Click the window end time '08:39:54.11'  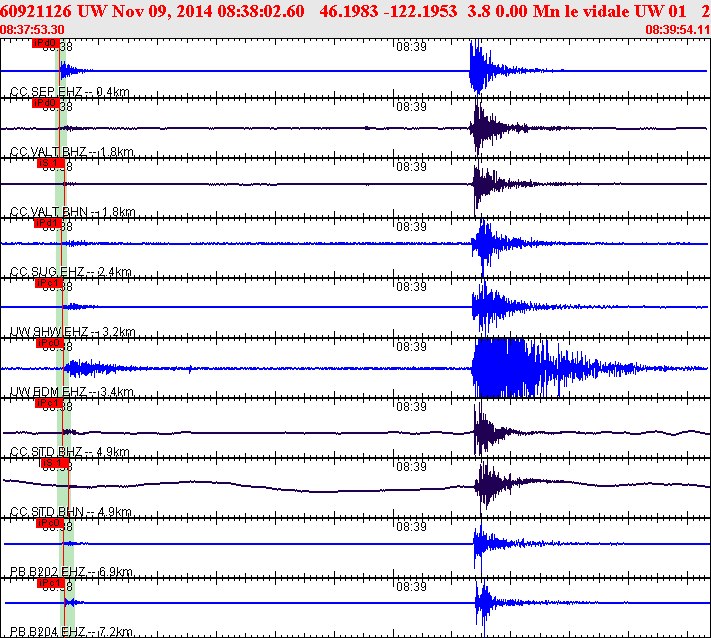pos(677,30)
